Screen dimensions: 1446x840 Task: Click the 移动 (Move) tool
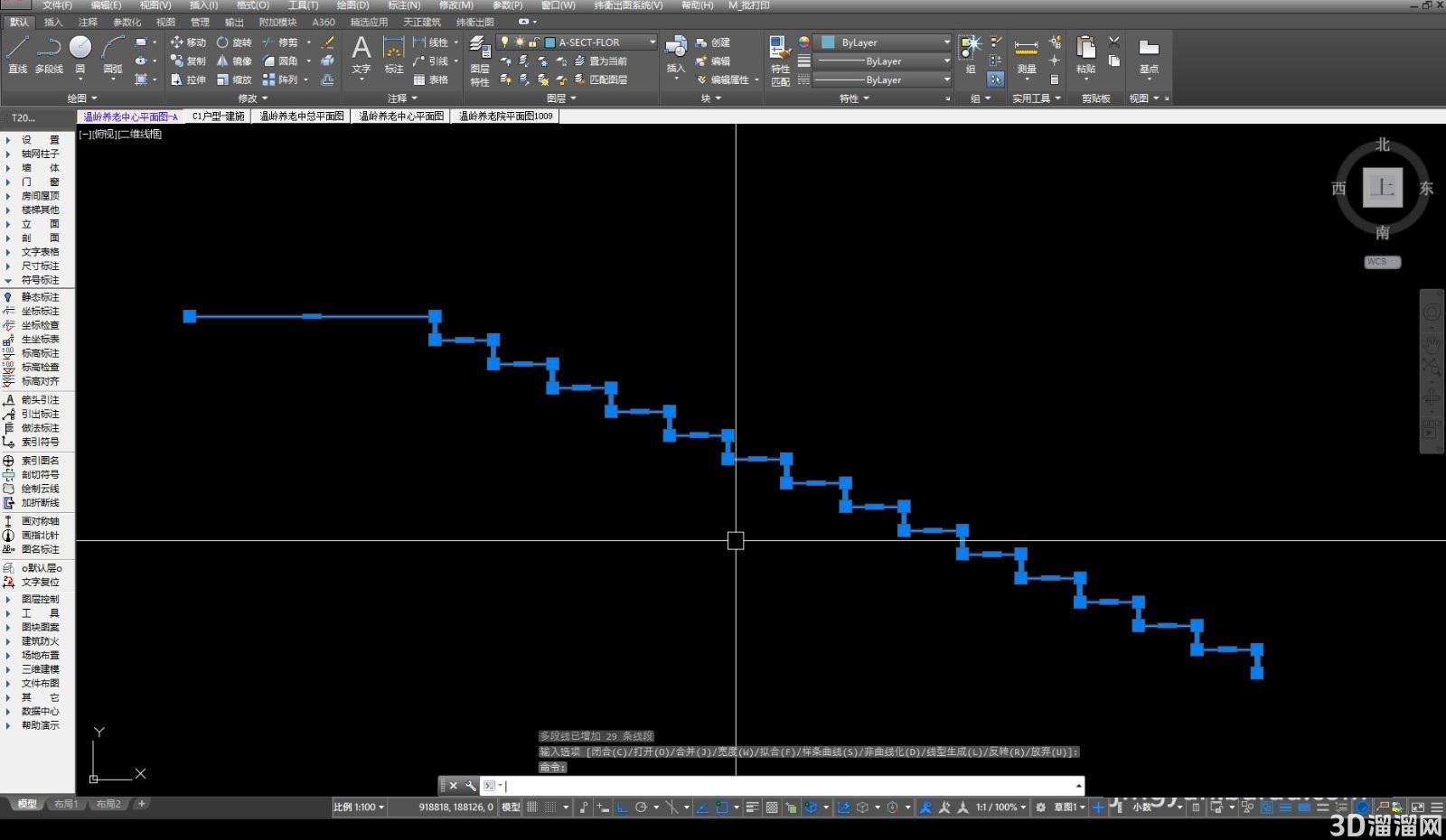tap(188, 42)
